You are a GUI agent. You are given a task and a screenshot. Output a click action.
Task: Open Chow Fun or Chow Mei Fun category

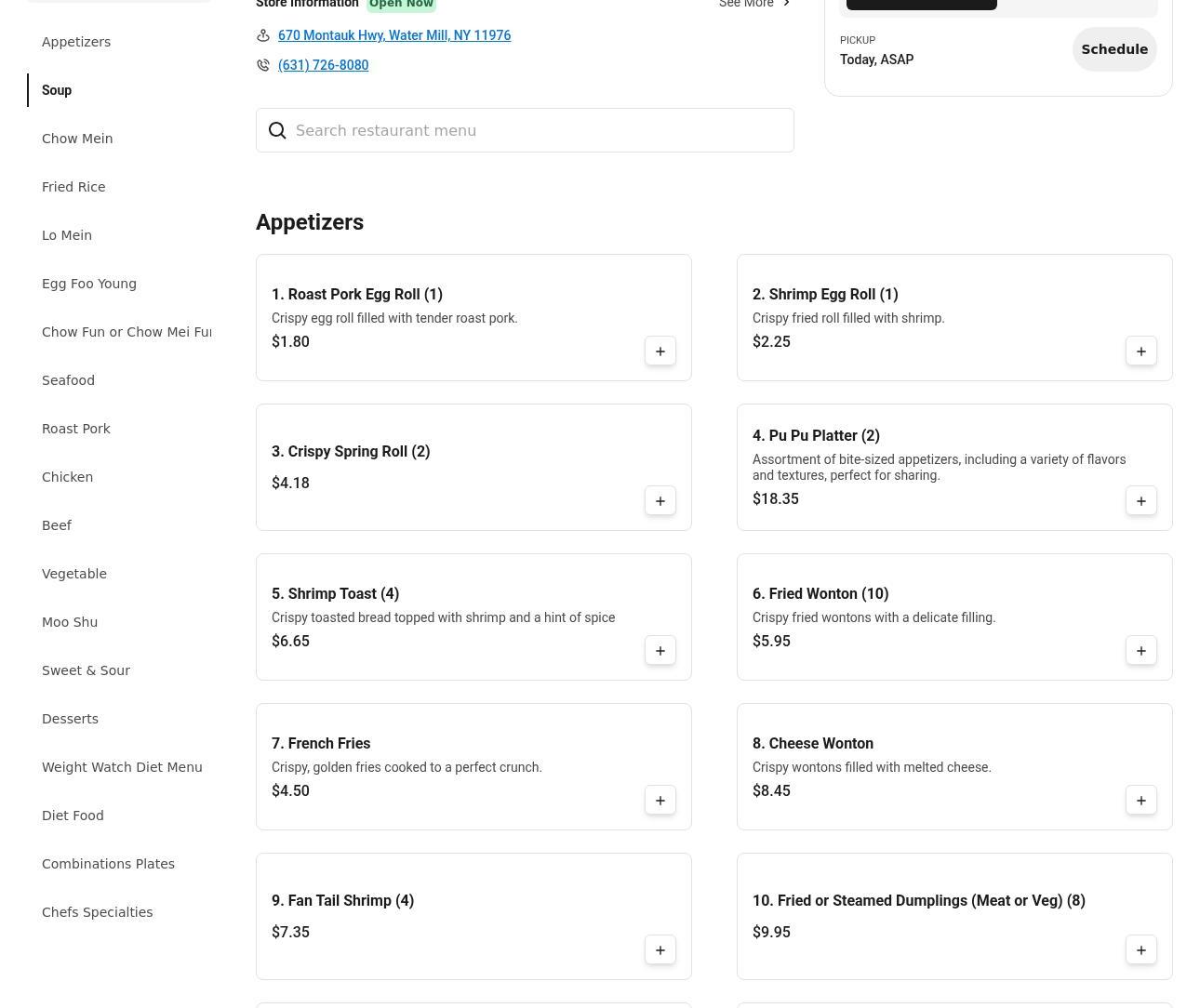[x=127, y=332]
